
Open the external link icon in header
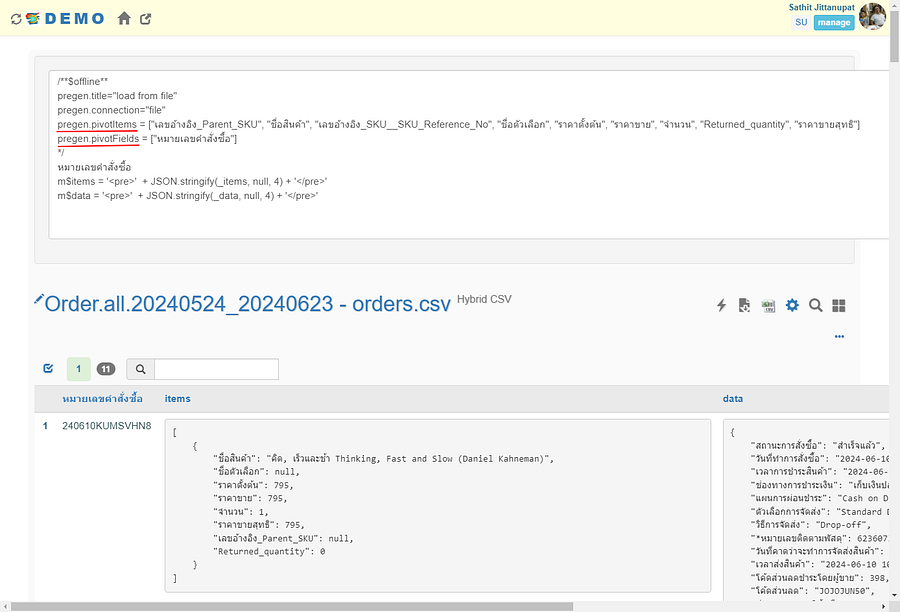(147, 19)
